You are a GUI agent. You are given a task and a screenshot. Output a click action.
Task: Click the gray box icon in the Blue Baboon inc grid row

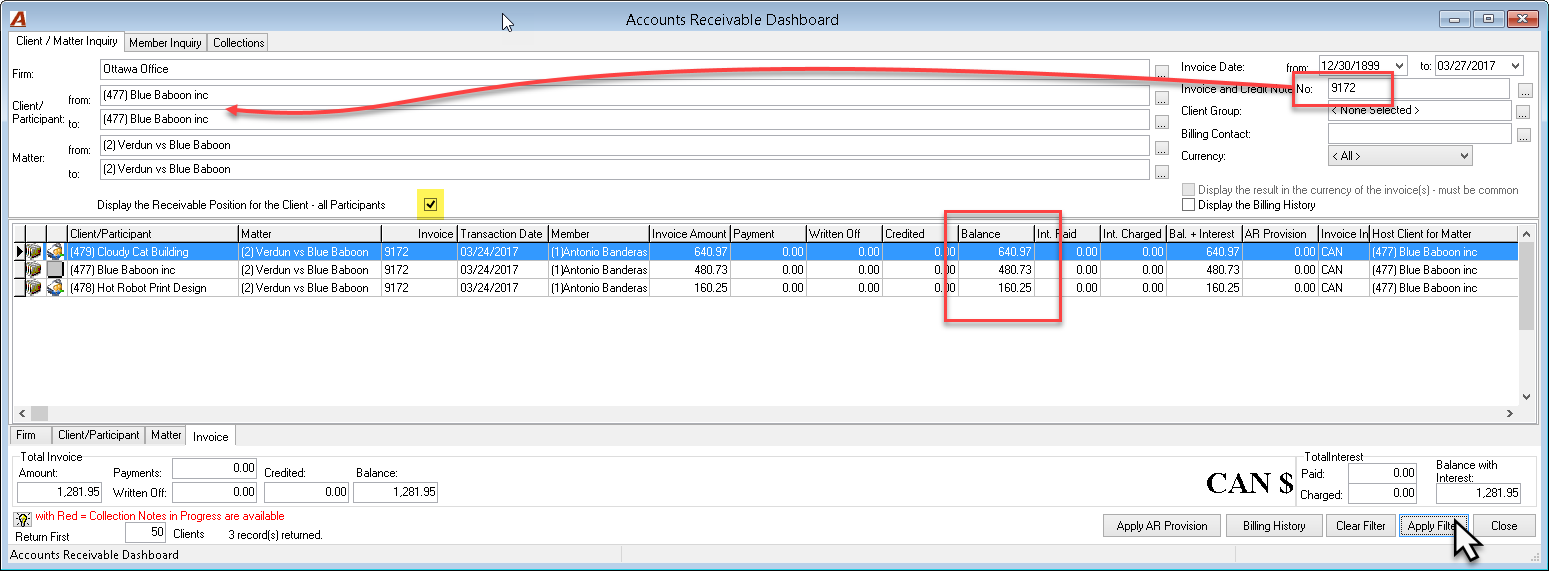pyautogui.click(x=56, y=270)
